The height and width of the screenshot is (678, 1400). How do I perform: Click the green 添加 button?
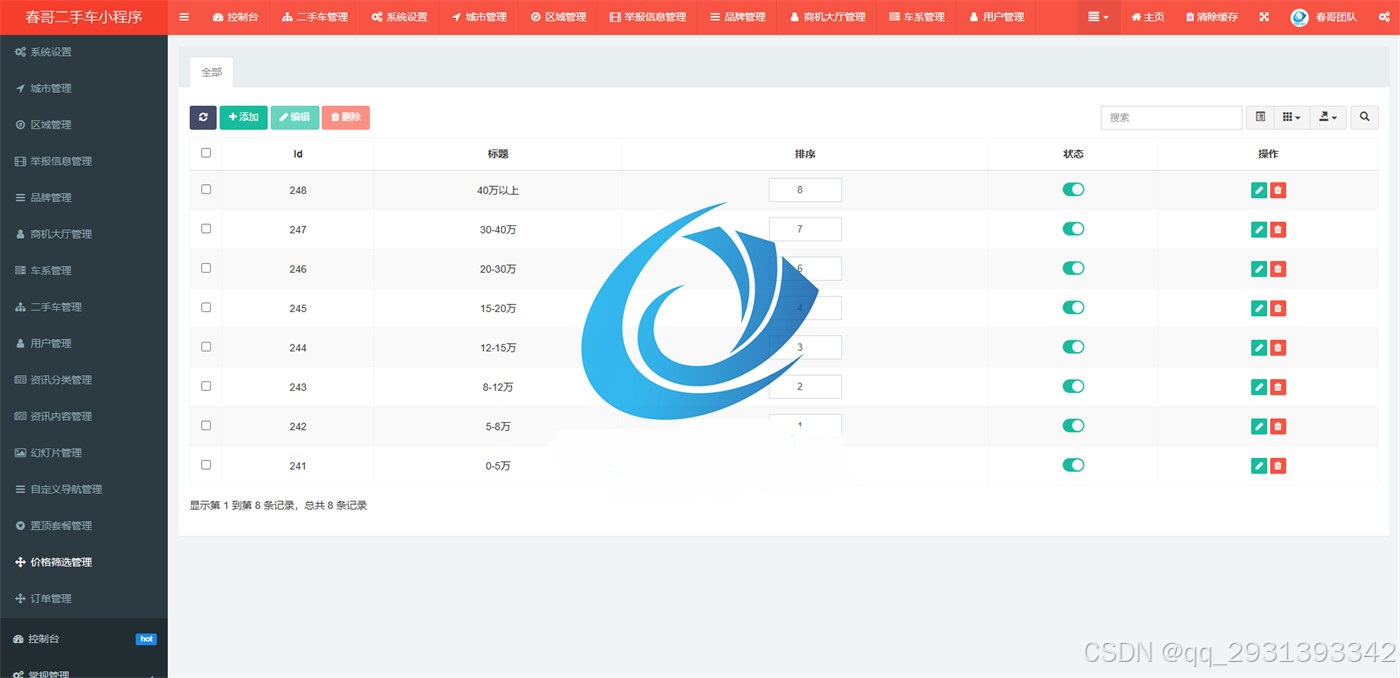243,117
